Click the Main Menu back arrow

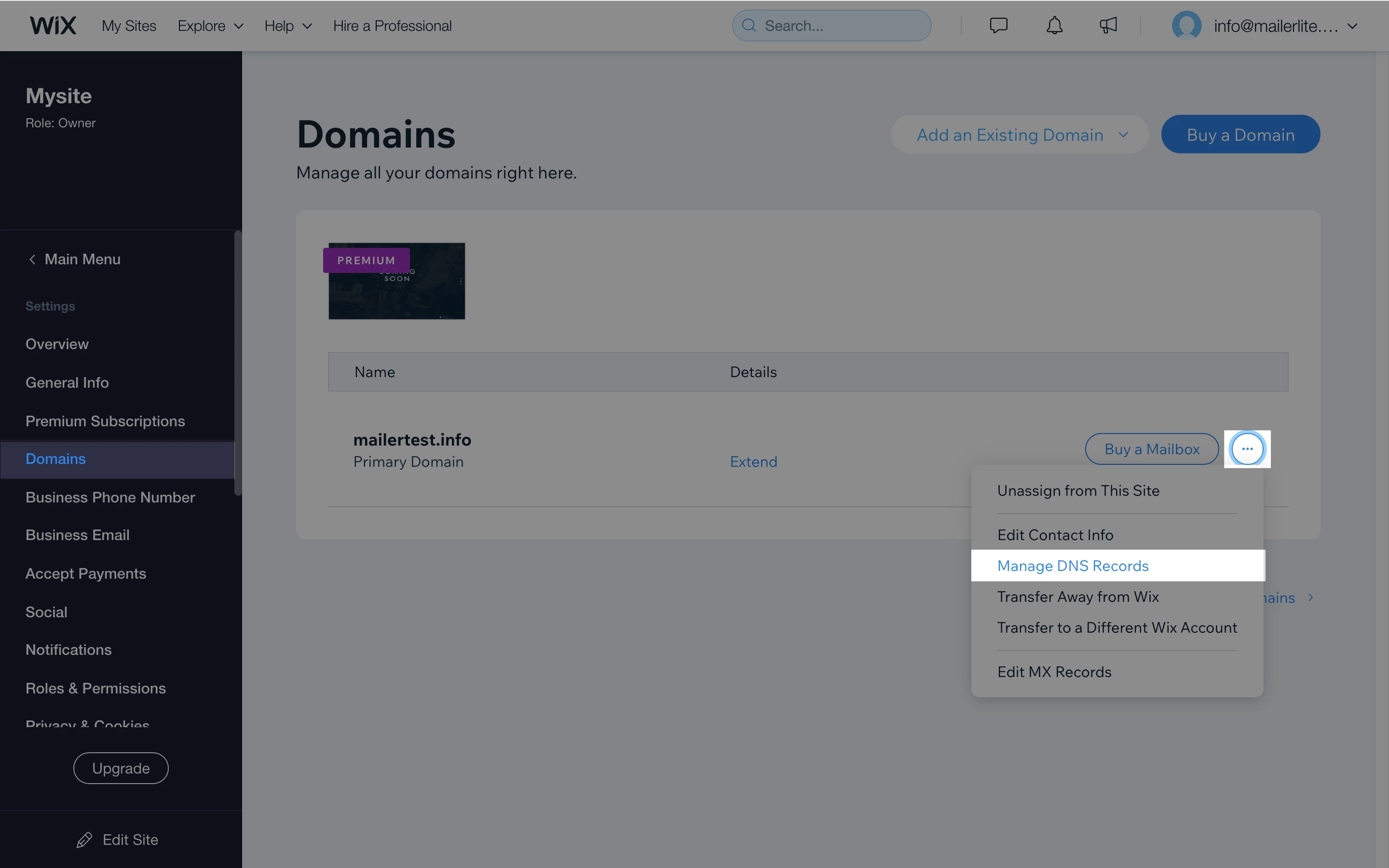(x=32, y=259)
